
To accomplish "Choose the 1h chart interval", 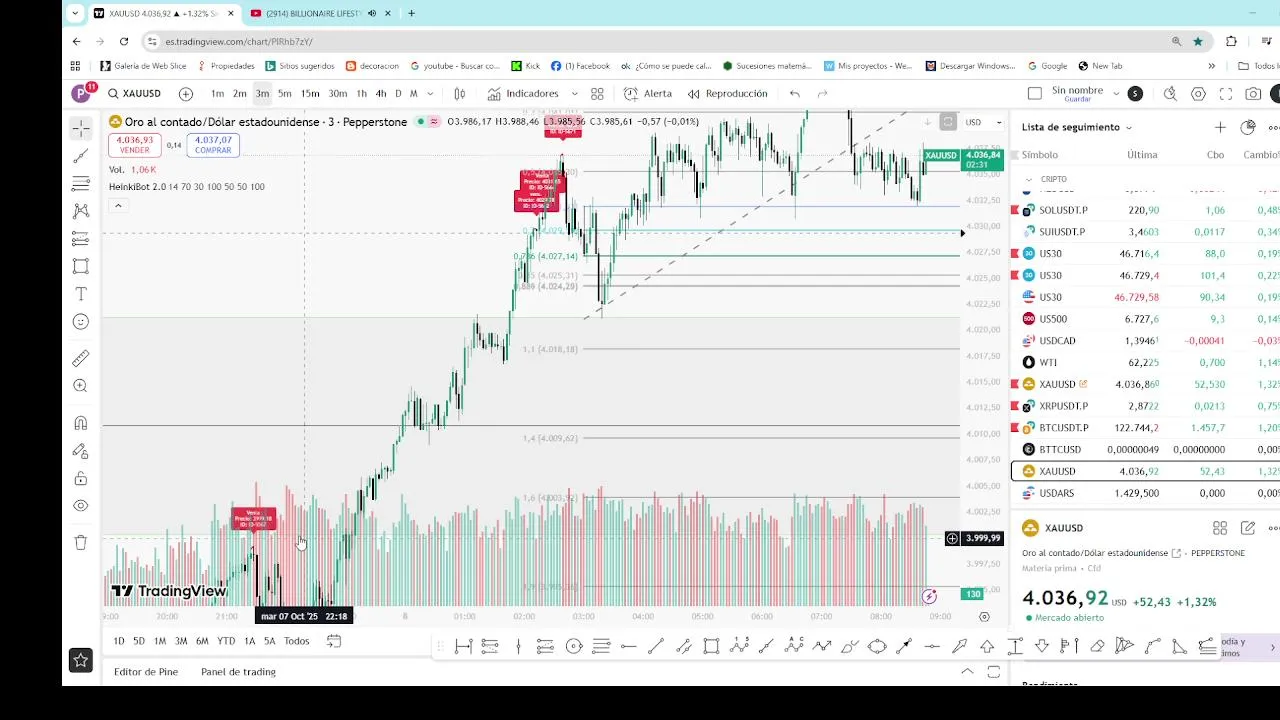I will (x=362, y=94).
